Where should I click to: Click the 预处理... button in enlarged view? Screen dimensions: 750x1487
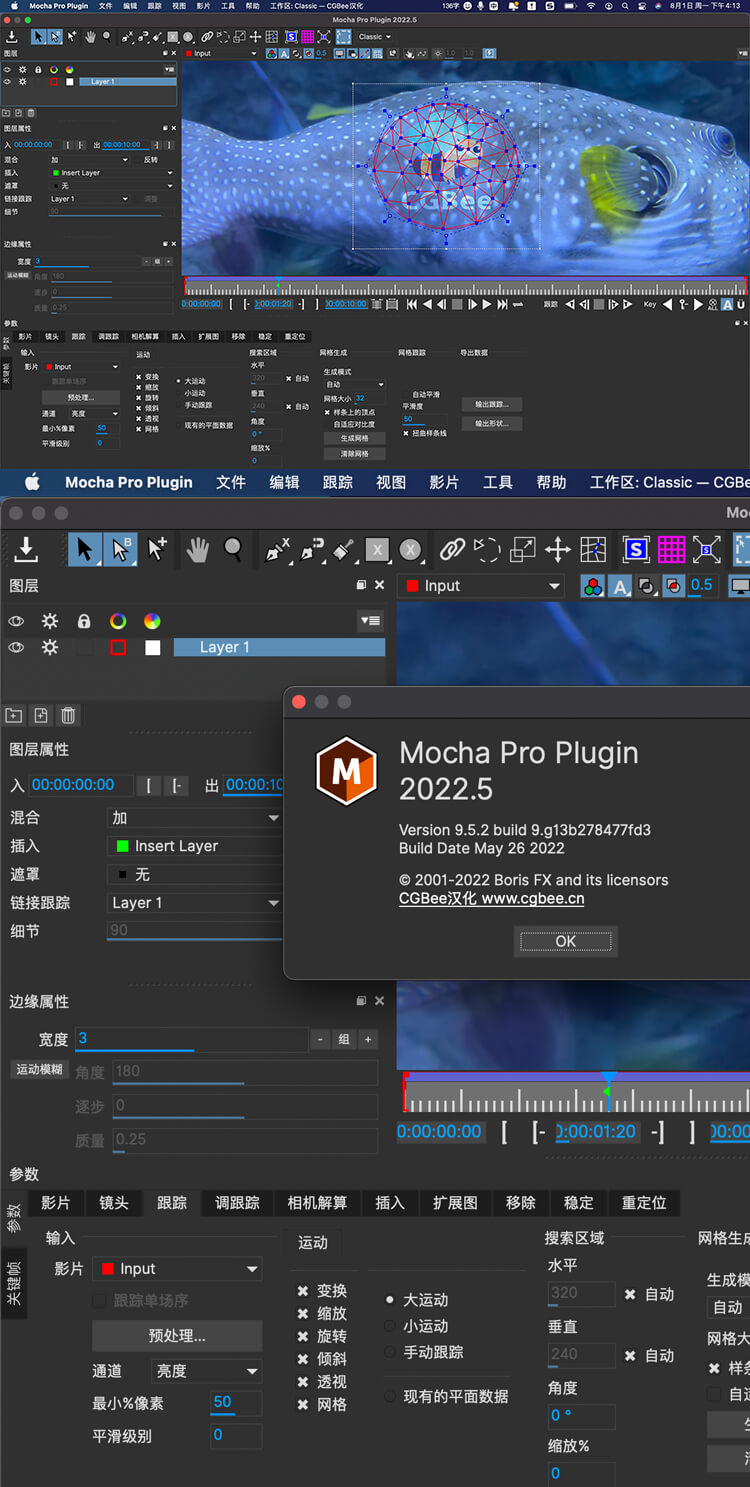pyautogui.click(x=177, y=1336)
